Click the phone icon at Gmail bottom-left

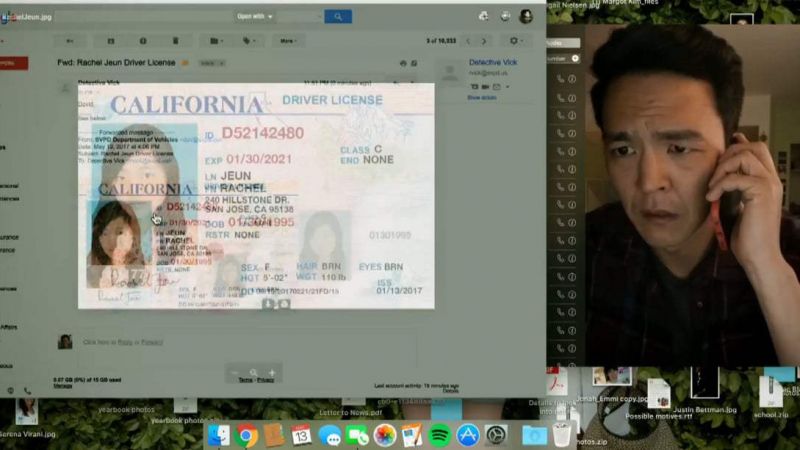point(28,391)
